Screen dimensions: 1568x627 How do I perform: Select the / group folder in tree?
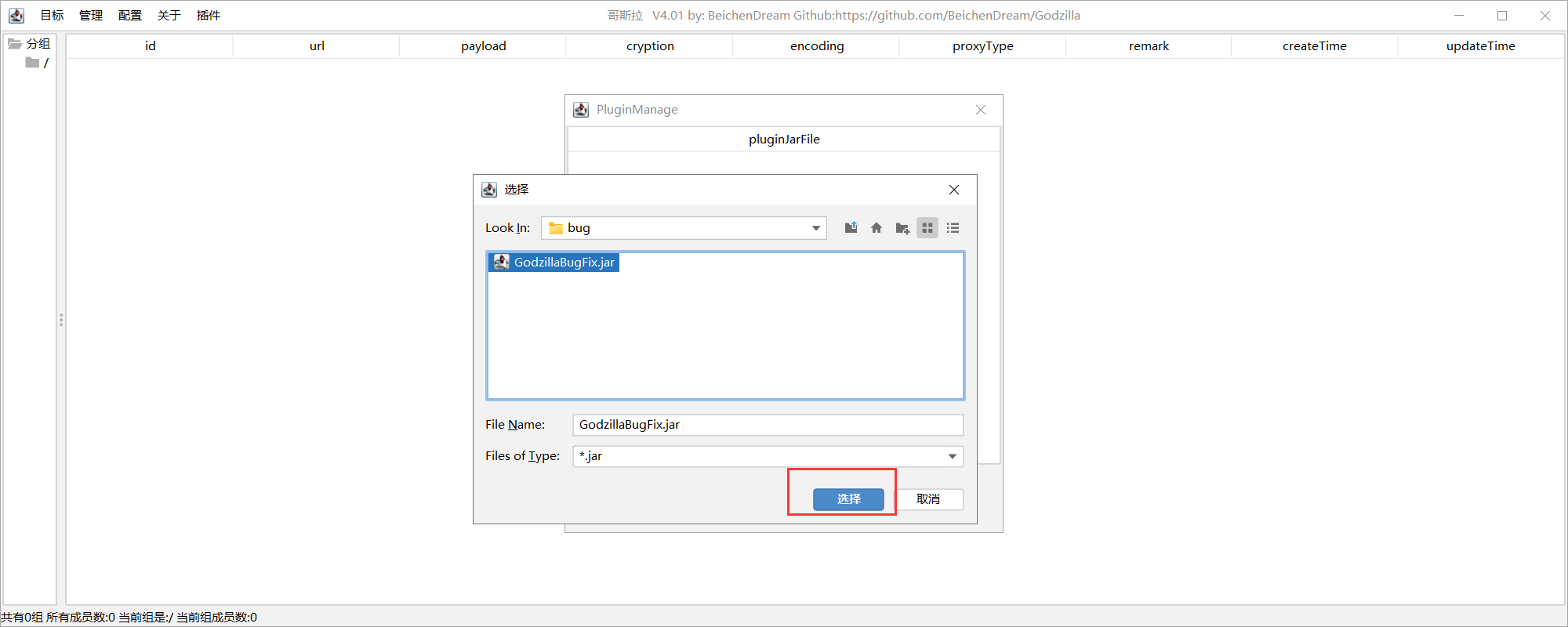coord(38,63)
